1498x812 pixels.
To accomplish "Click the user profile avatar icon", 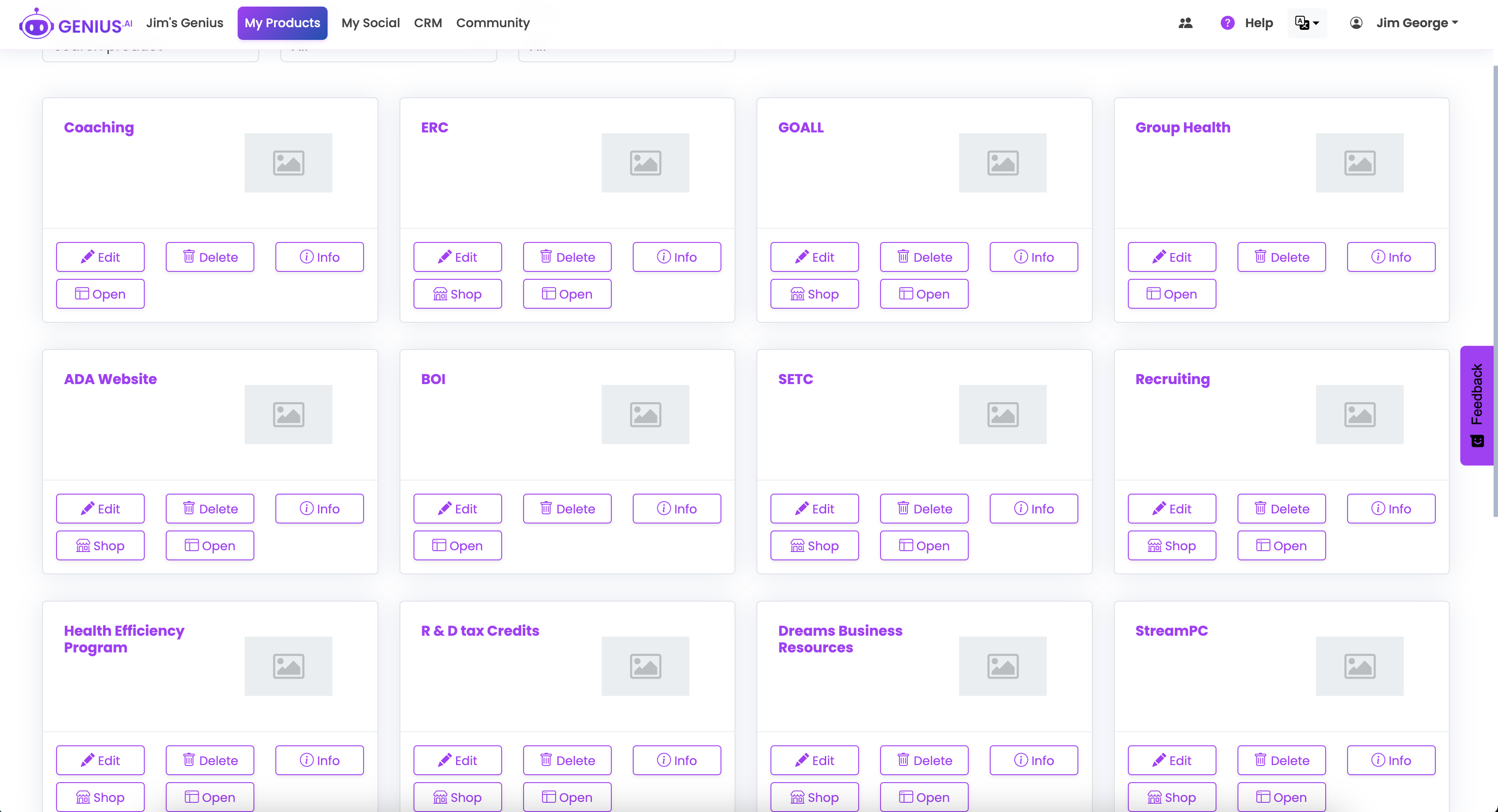I will click(1356, 23).
